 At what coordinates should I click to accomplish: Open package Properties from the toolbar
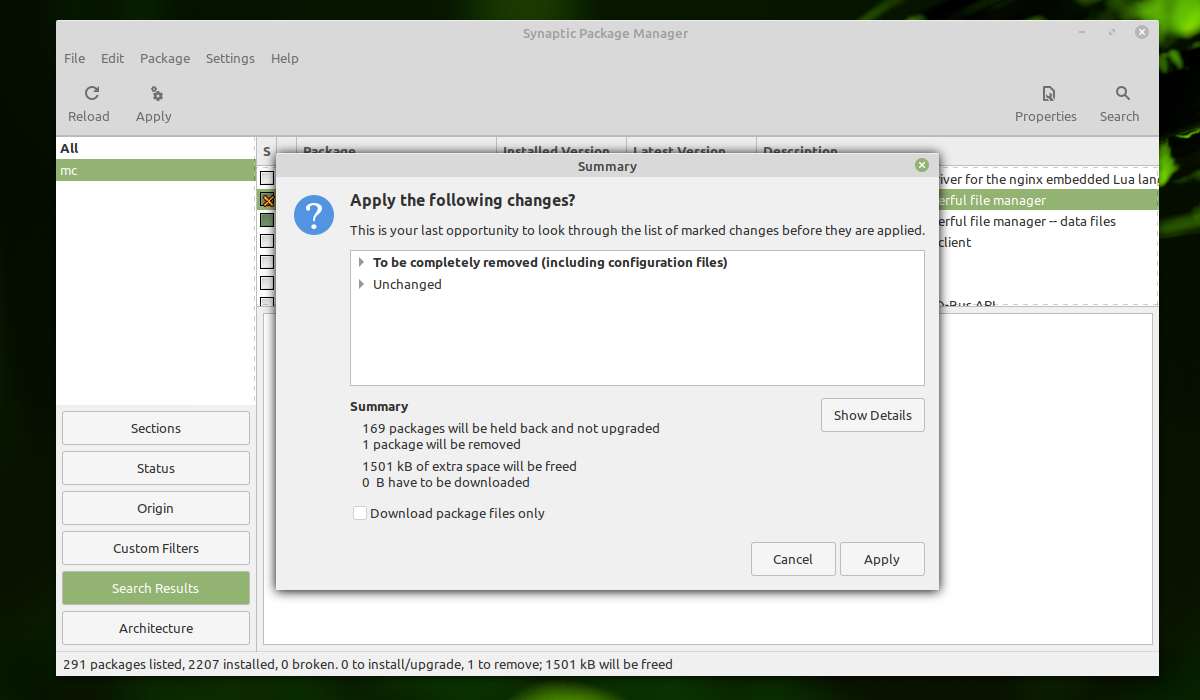click(x=1046, y=104)
